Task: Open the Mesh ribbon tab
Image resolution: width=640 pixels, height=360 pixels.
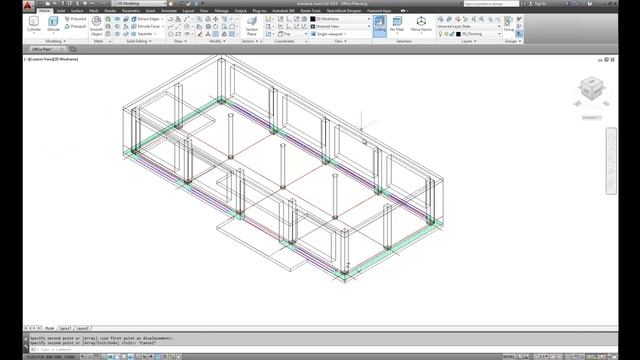Action: pyautogui.click(x=93, y=11)
